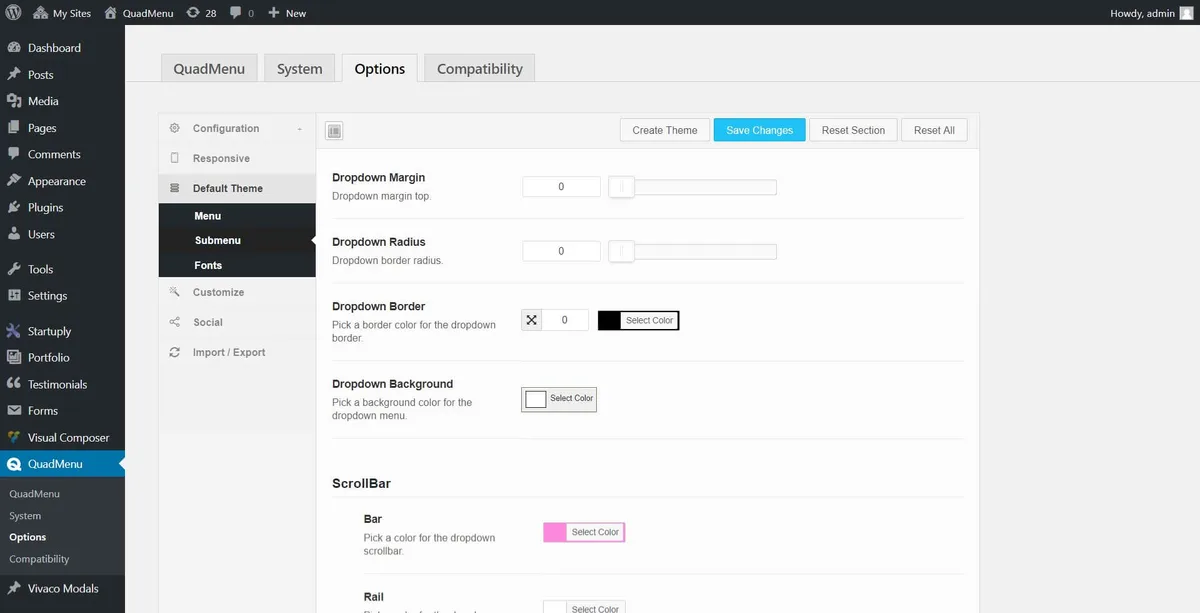The height and width of the screenshot is (613, 1200).
Task: Open the comments bubble in admin bar
Action: click(x=241, y=13)
